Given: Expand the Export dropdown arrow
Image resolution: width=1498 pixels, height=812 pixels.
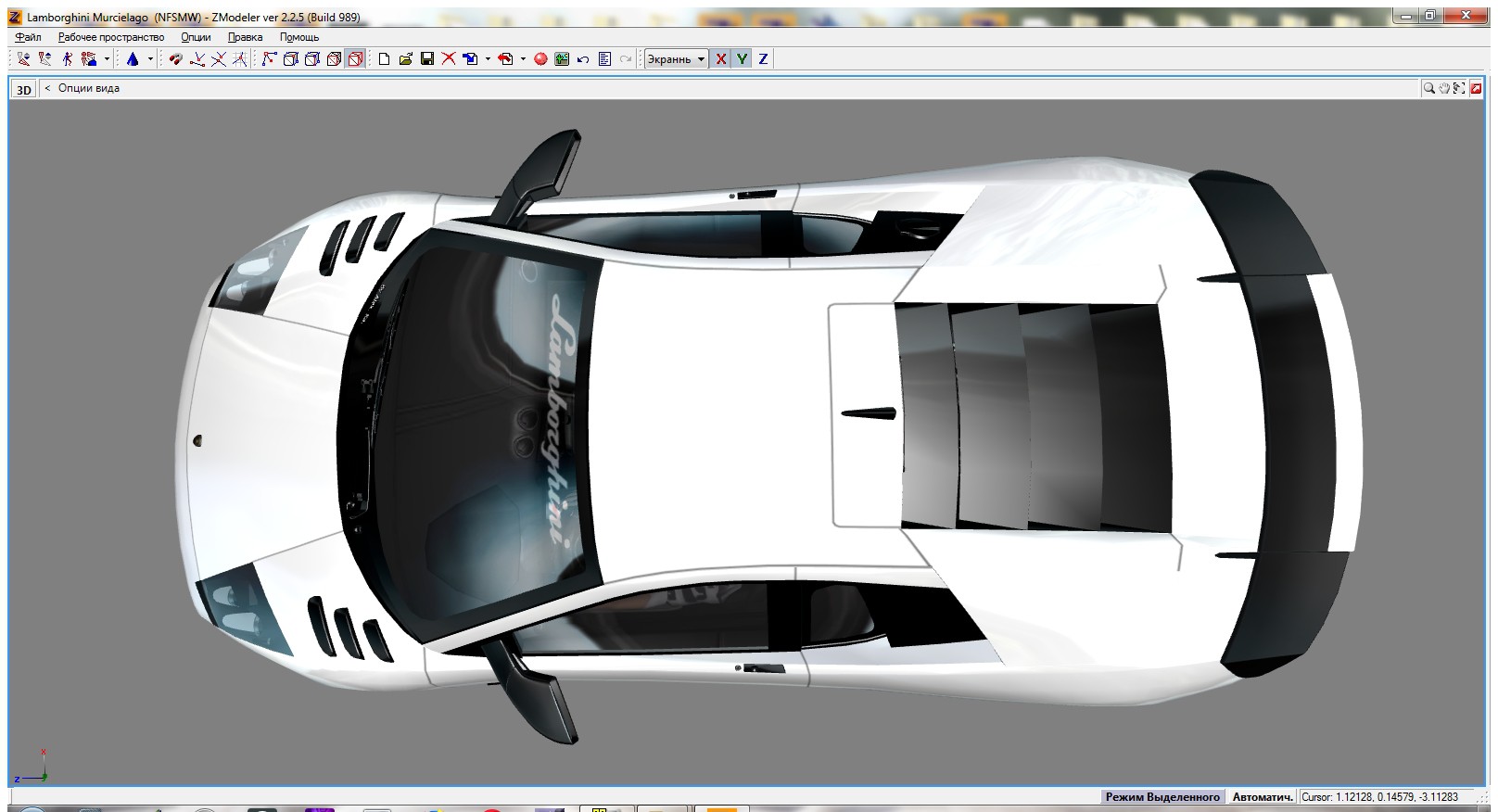Looking at the screenshot, I should click(x=523, y=59).
